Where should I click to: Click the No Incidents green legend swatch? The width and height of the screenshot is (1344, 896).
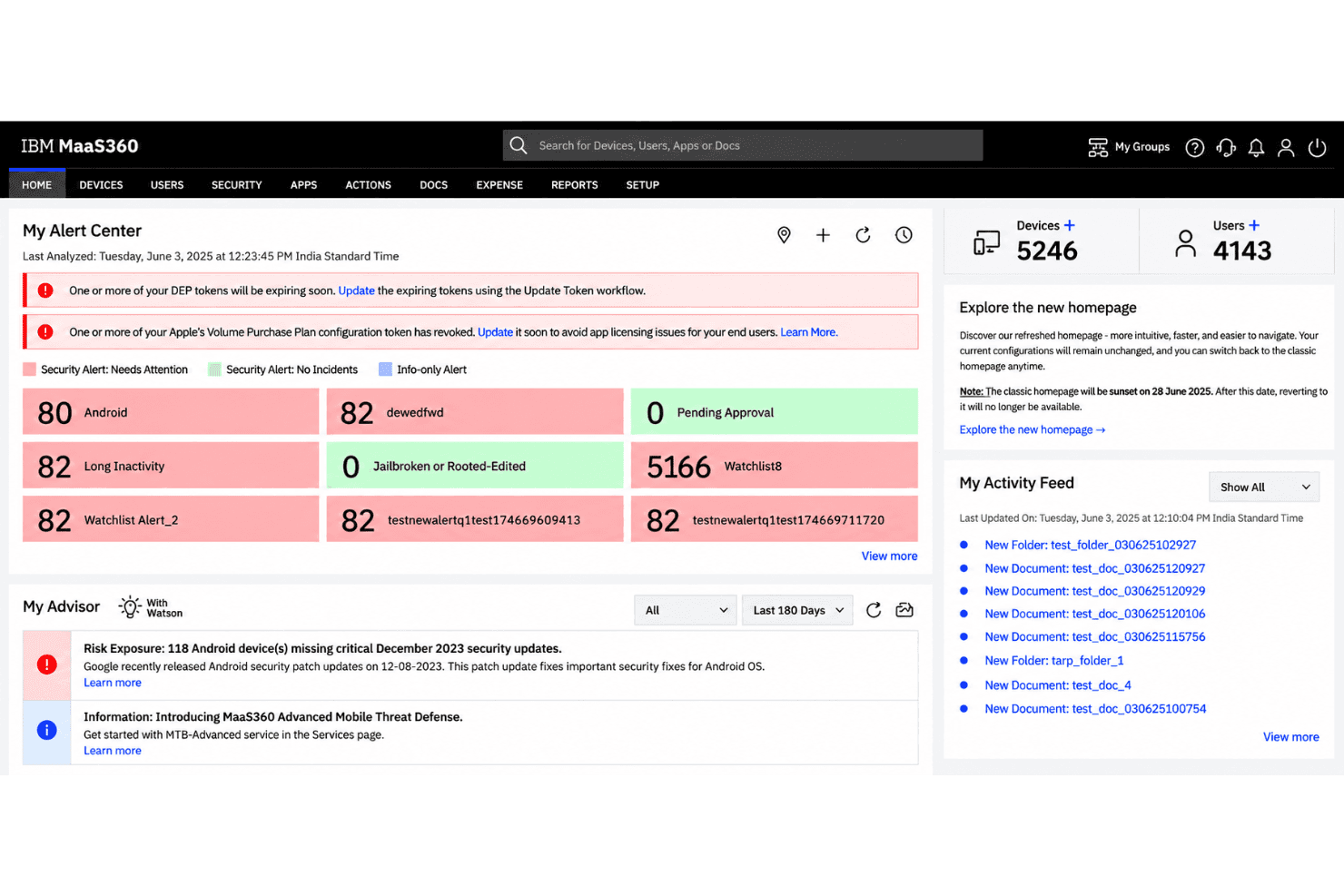[214, 369]
